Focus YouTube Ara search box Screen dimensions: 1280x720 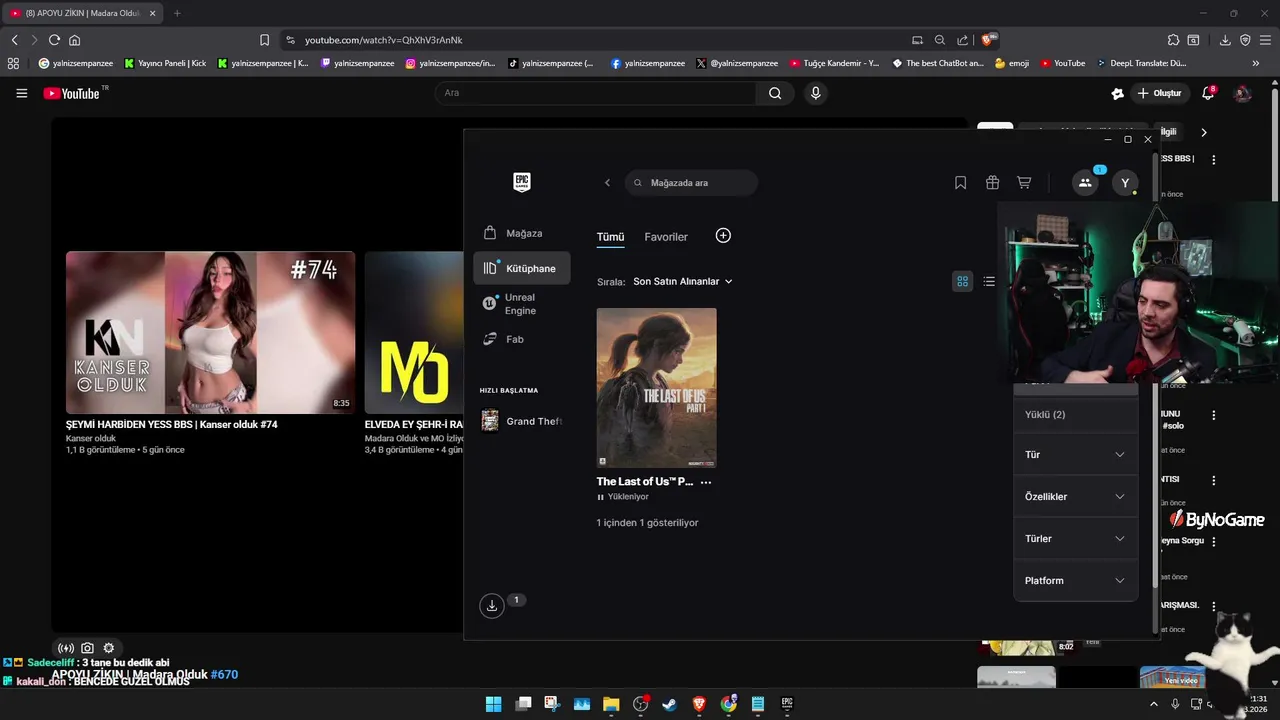(596, 93)
